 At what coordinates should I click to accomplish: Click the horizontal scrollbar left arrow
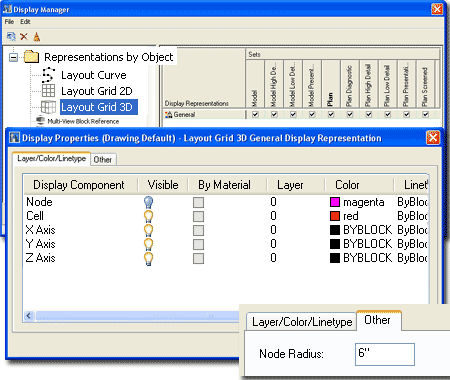29,315
